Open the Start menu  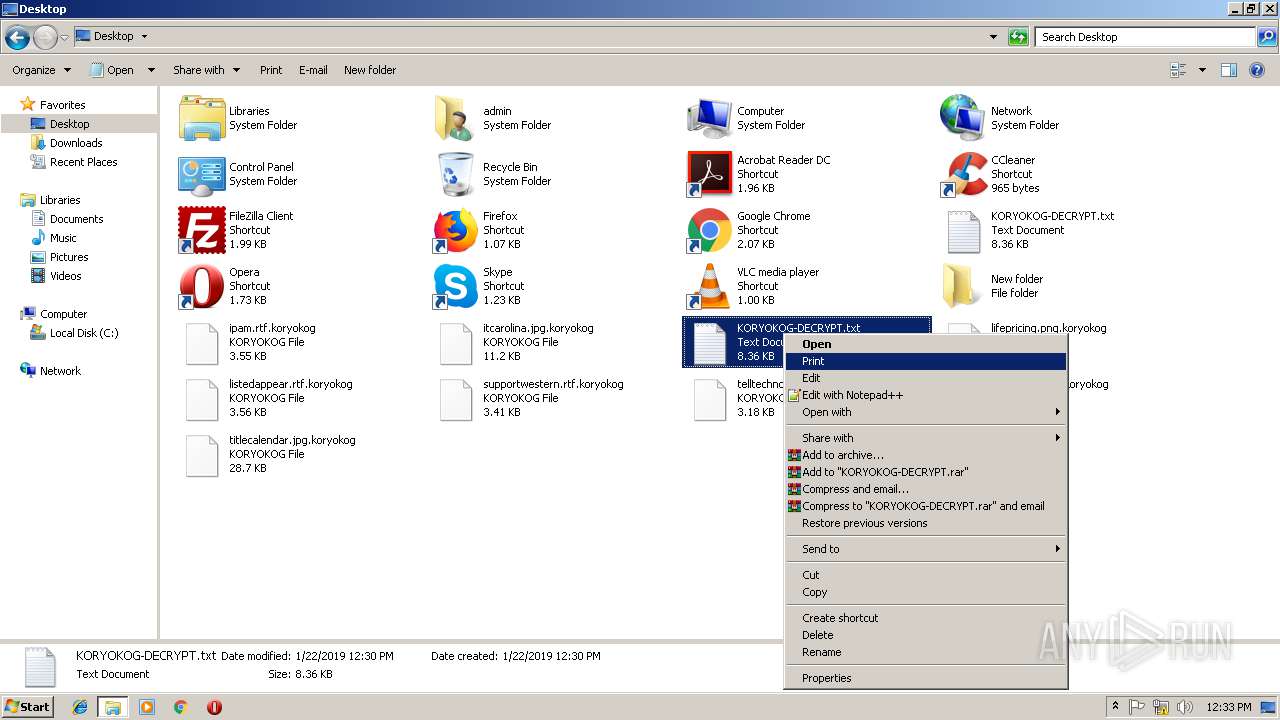28,706
